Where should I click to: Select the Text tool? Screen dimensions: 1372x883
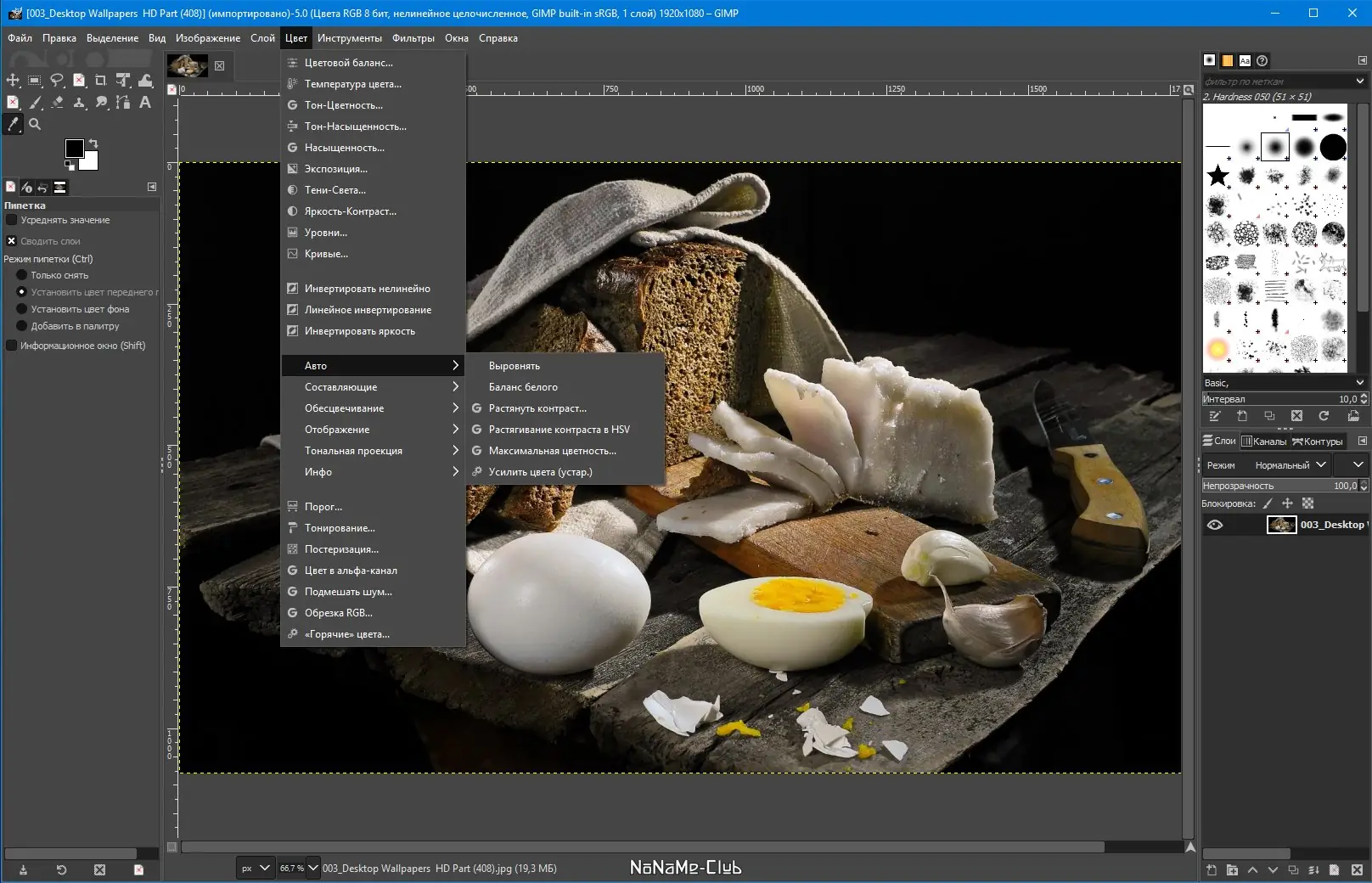click(x=145, y=102)
